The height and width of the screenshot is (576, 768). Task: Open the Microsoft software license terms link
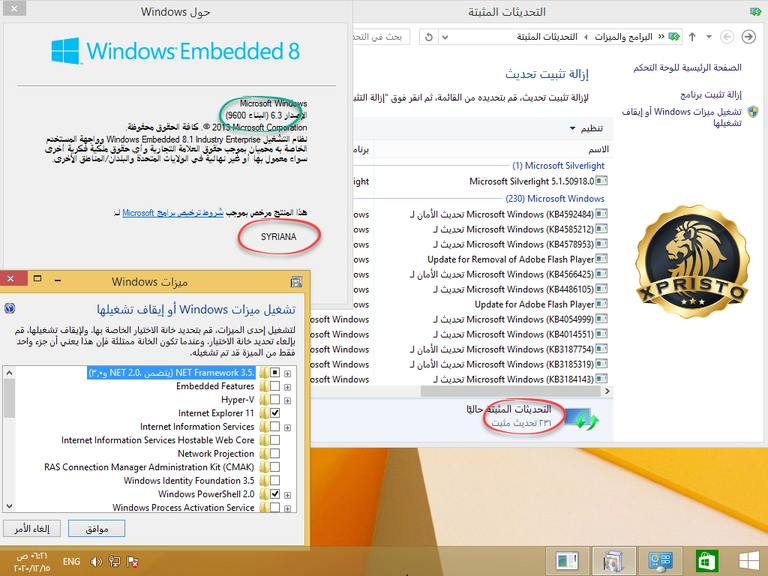[172, 213]
